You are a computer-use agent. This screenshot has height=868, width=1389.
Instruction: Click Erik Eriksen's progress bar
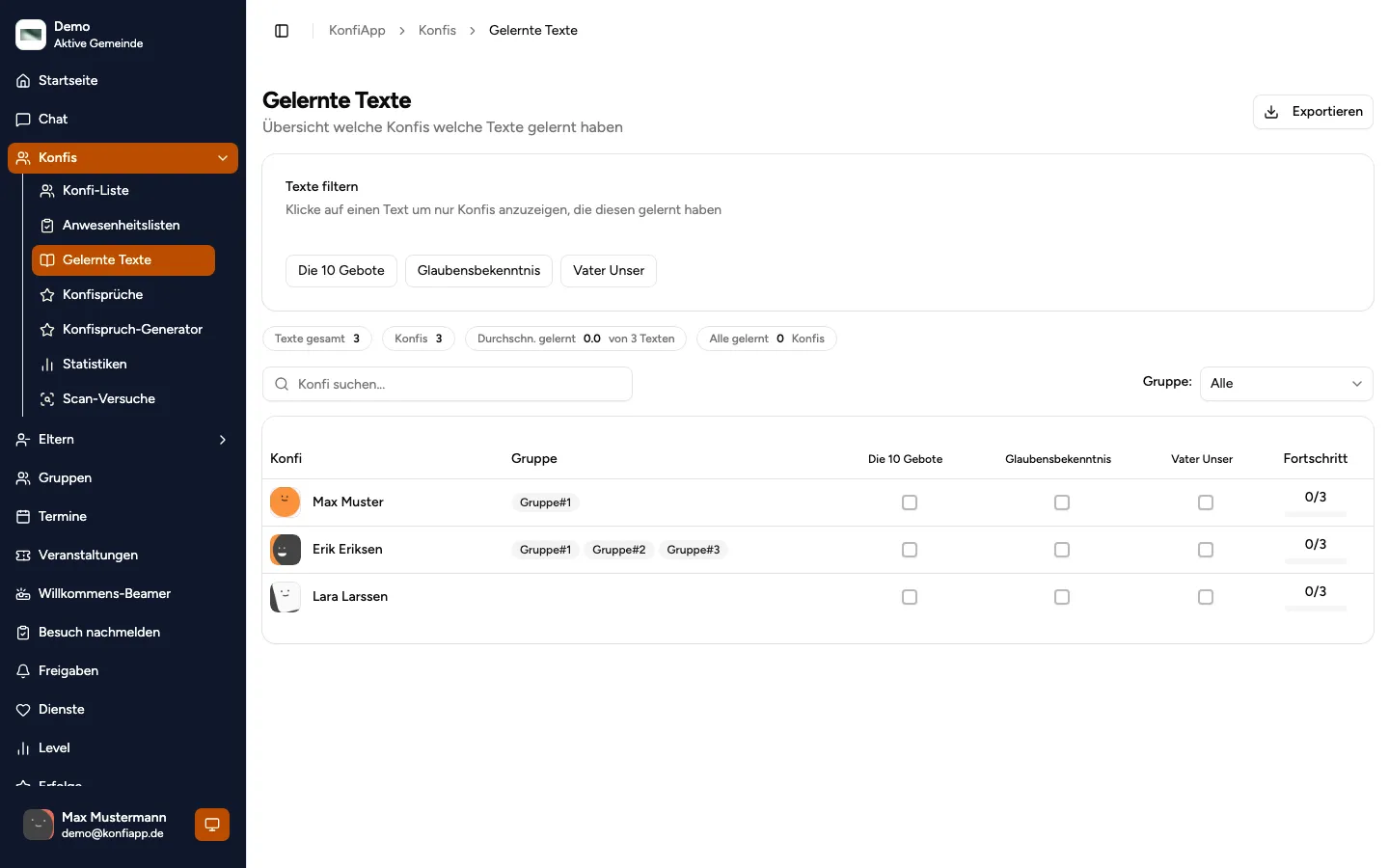(x=1316, y=561)
